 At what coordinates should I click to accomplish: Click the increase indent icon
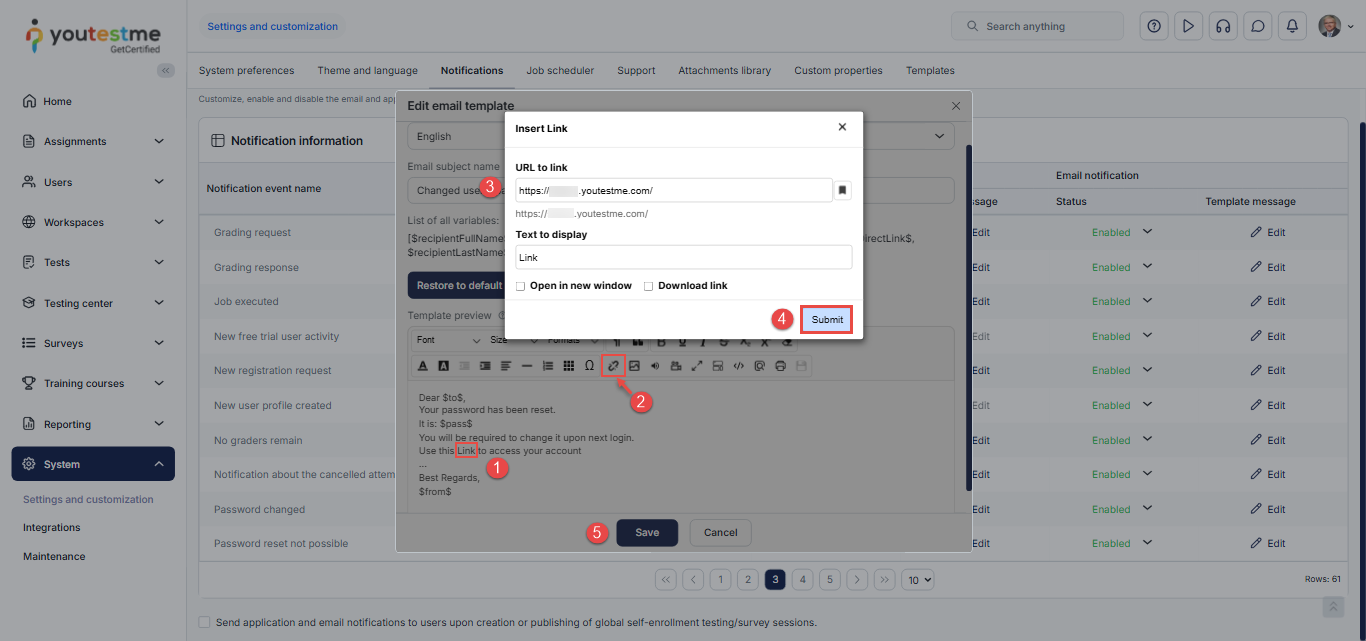485,365
